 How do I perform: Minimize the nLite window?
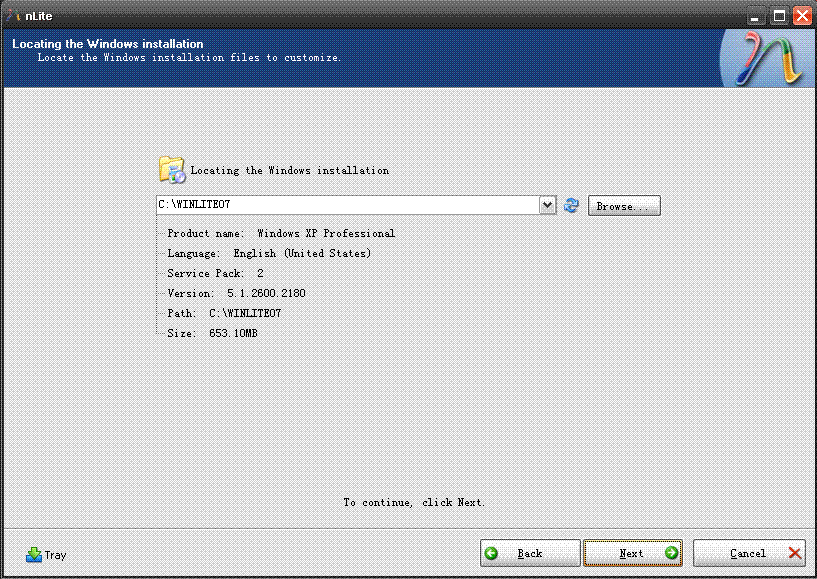(x=755, y=16)
